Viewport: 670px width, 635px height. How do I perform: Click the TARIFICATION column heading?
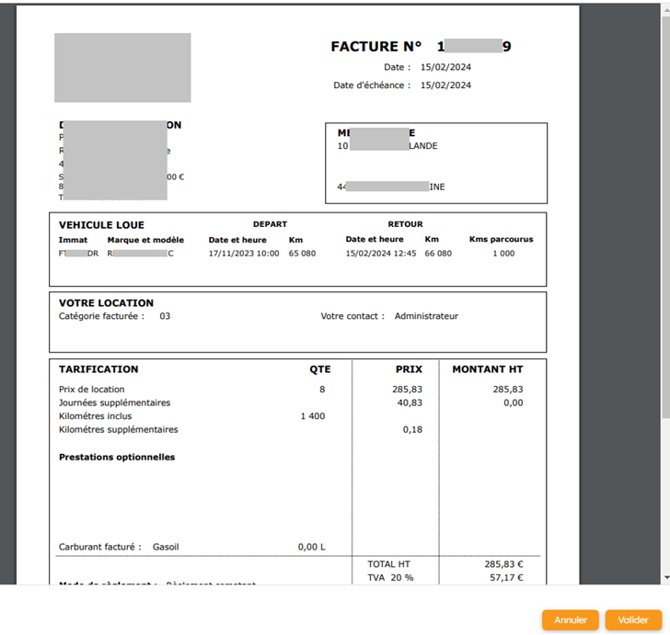click(98, 369)
